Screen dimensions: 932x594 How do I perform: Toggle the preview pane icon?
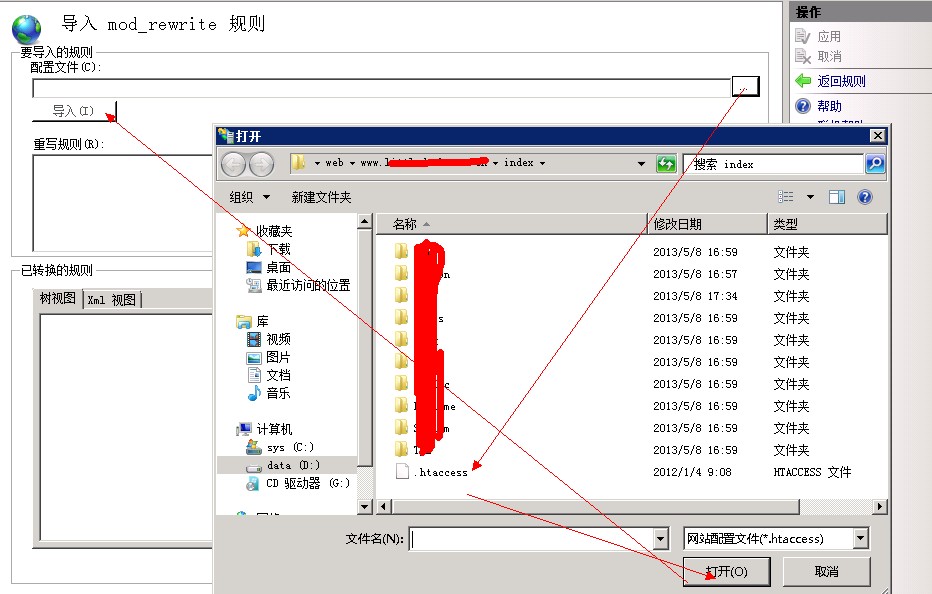point(836,196)
